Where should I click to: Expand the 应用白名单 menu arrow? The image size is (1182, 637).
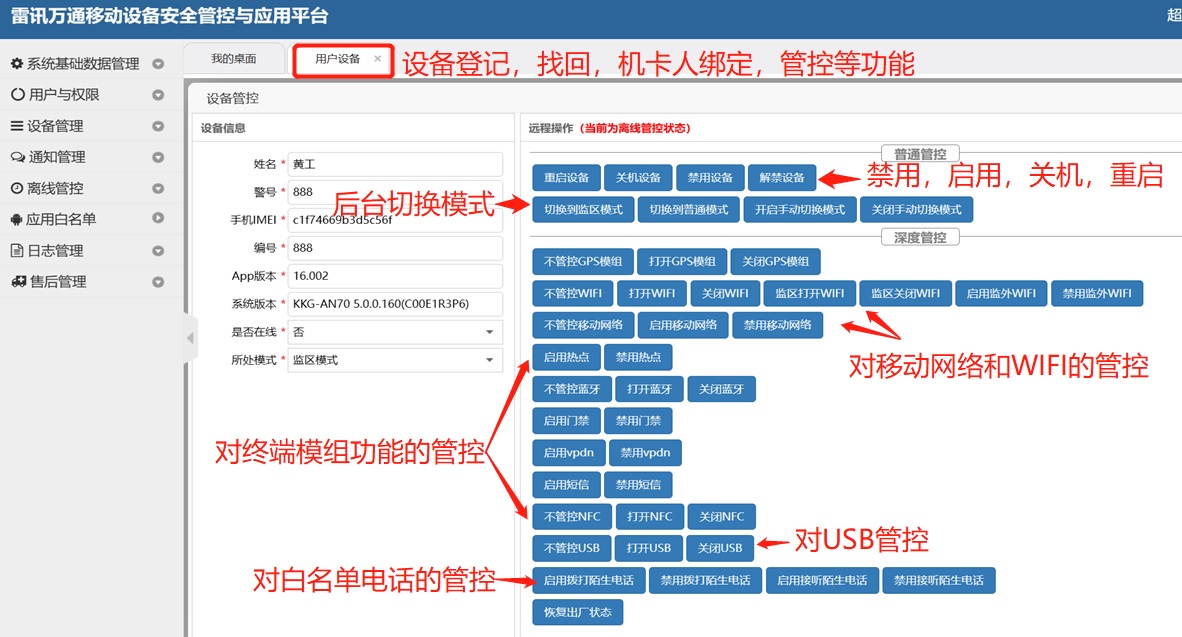click(x=158, y=218)
